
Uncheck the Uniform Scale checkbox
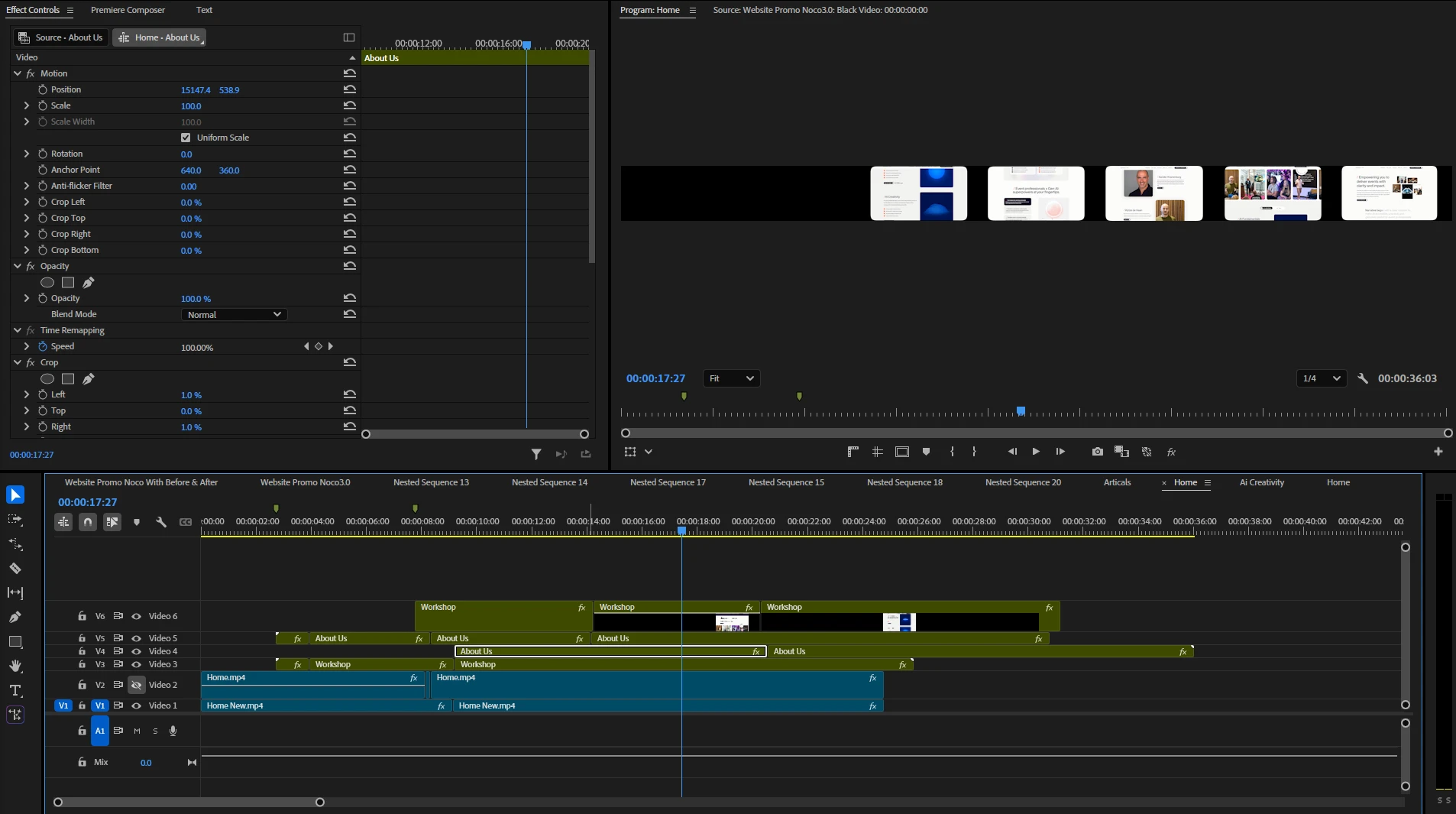(186, 138)
